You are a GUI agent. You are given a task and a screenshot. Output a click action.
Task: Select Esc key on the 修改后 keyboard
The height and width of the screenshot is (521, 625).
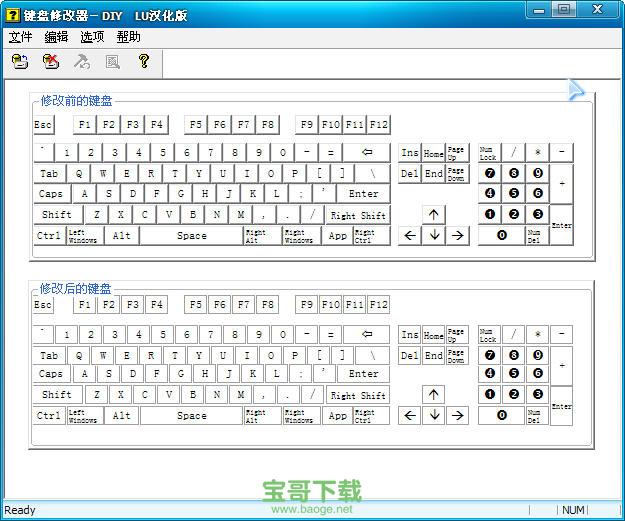click(43, 305)
